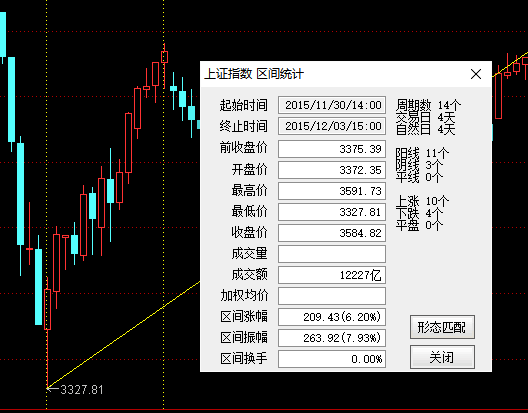The width and height of the screenshot is (528, 413).
Task: Select the 起始时间 date field
Action: 332,105
